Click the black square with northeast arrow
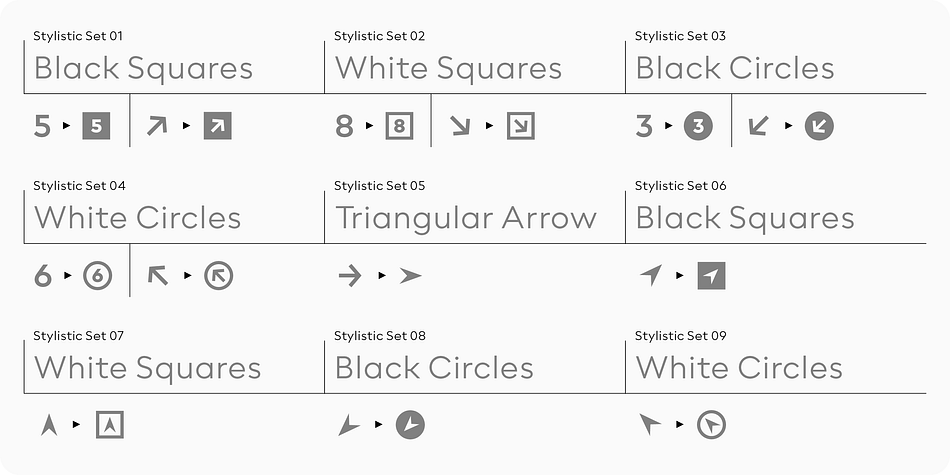Screen dimensions: 950x475 click(218, 126)
